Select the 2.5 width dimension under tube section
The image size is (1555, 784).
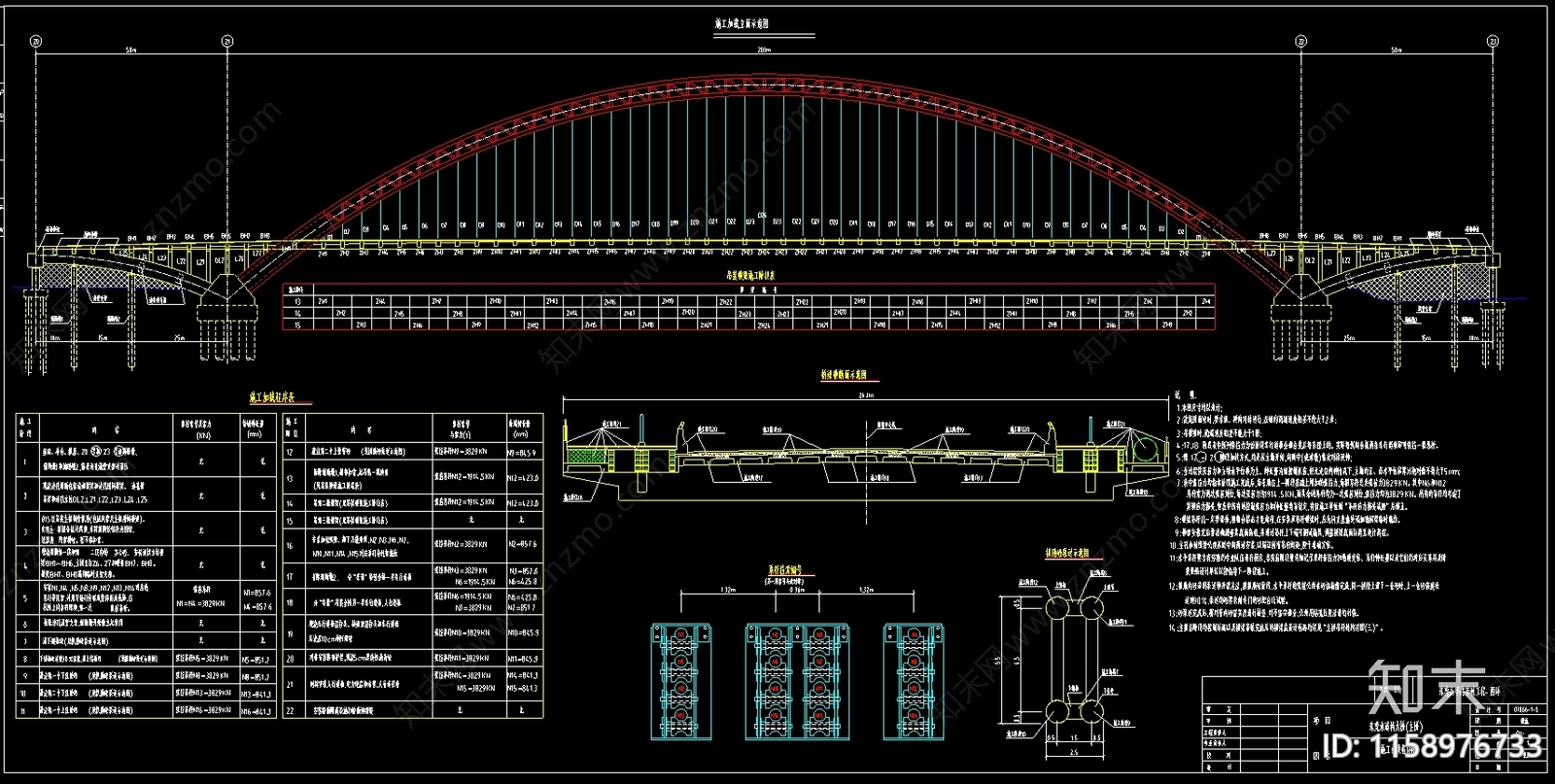[1073, 753]
